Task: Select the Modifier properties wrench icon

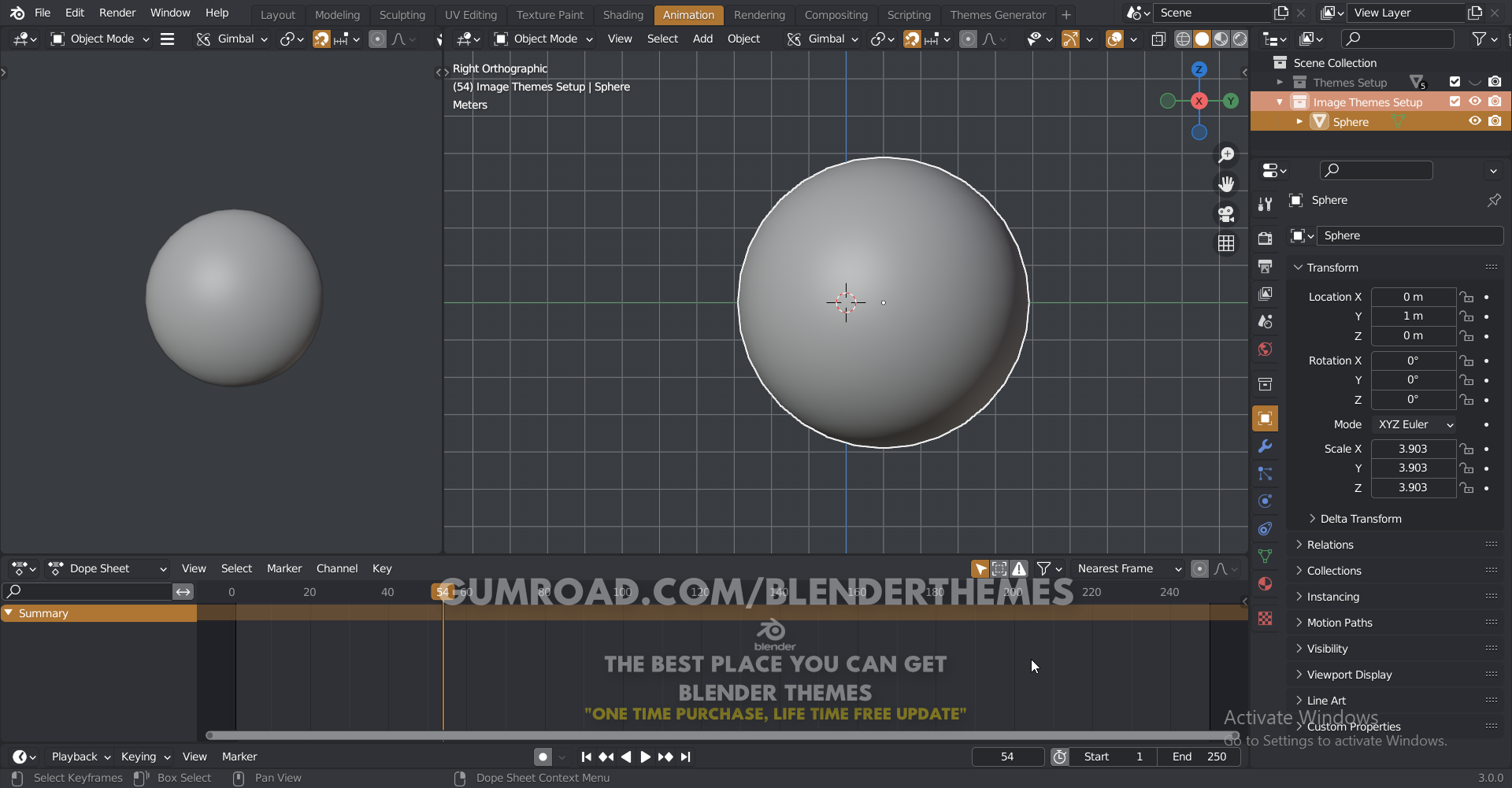Action: click(1266, 446)
